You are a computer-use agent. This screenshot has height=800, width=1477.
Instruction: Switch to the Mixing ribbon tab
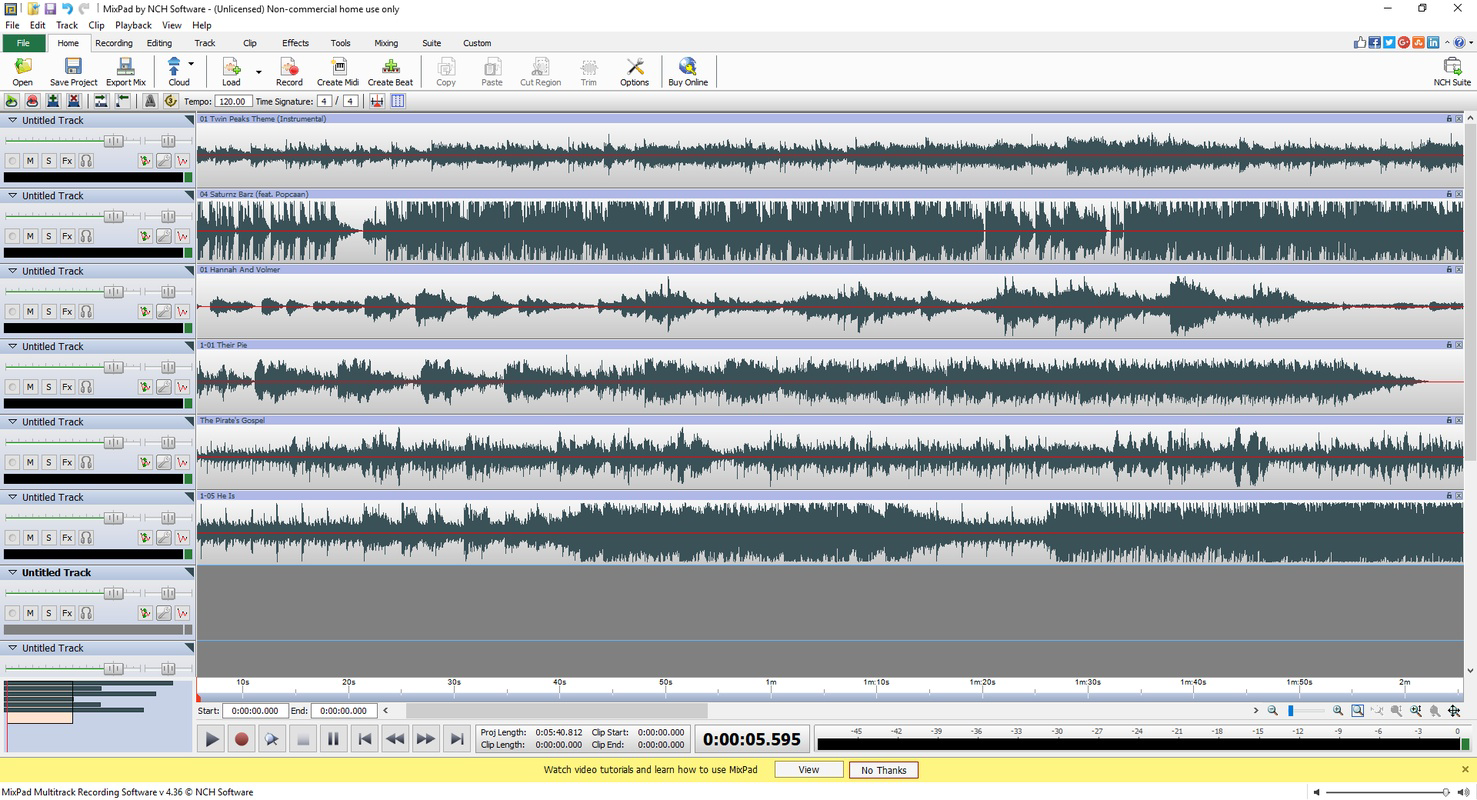coord(386,43)
